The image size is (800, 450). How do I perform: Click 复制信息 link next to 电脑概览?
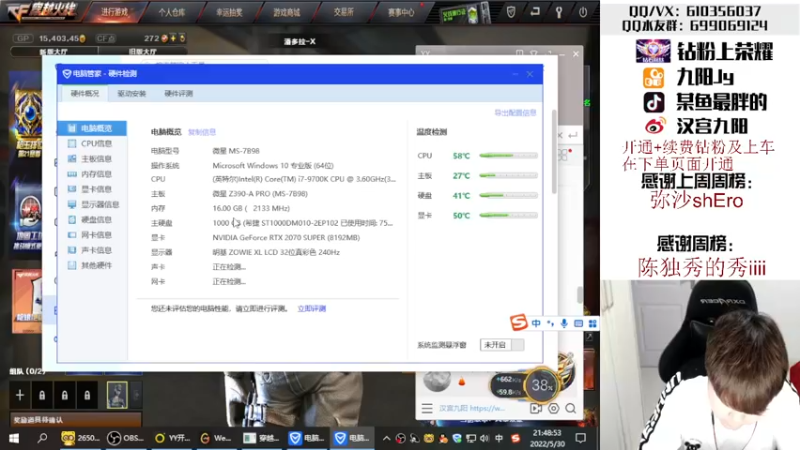(x=202, y=132)
